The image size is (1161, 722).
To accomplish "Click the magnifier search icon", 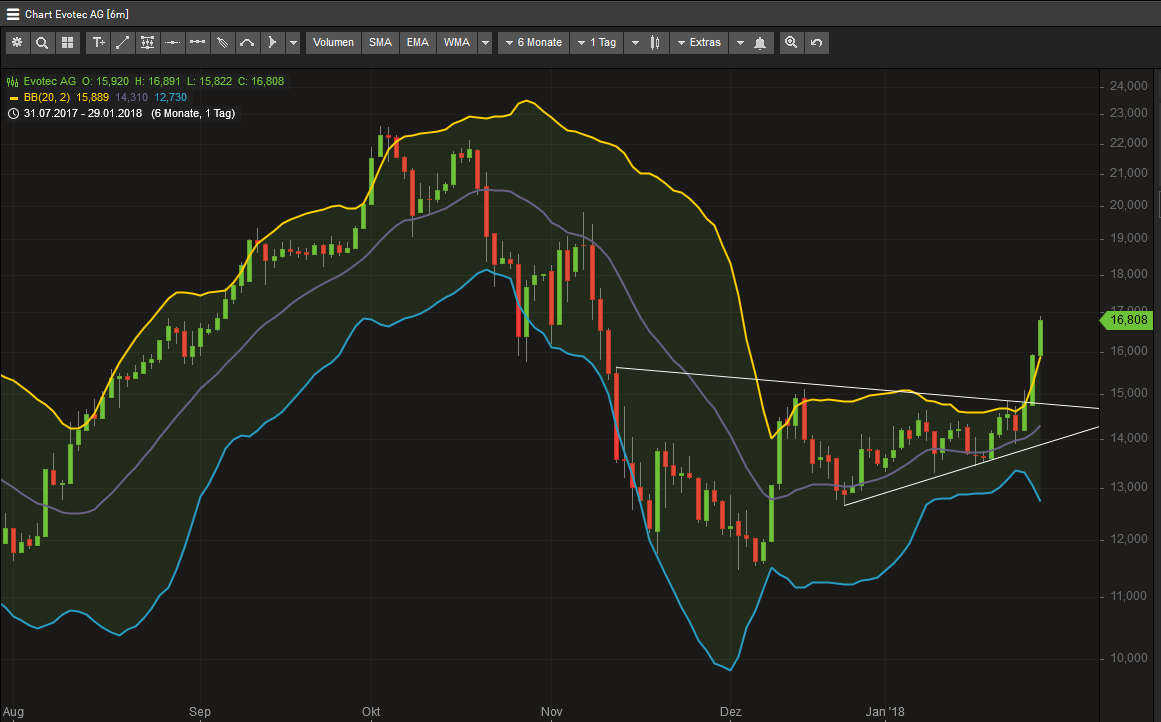I will point(42,43).
